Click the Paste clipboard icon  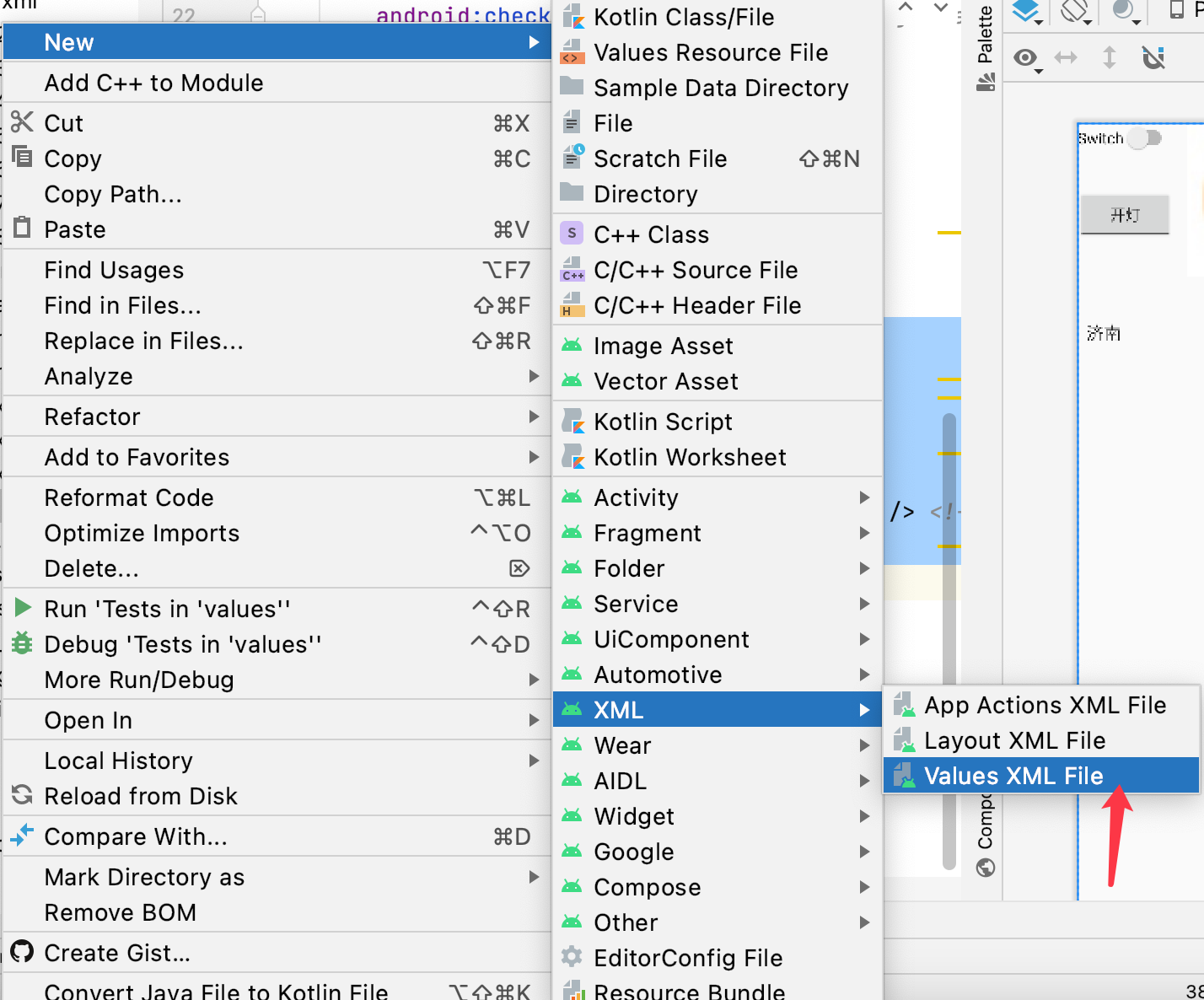coord(22,228)
